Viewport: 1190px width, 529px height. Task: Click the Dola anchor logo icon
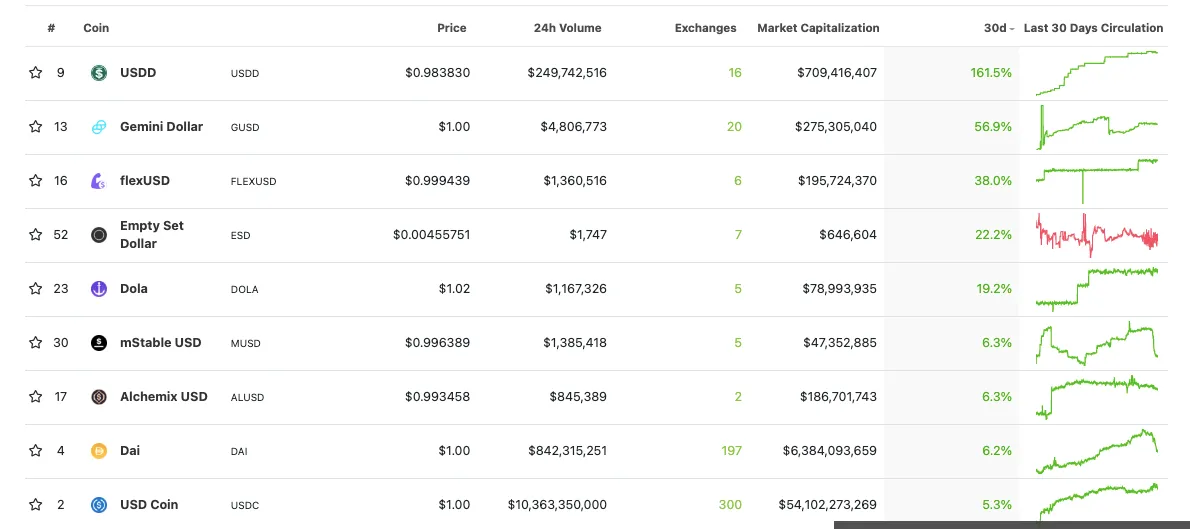pos(99,288)
